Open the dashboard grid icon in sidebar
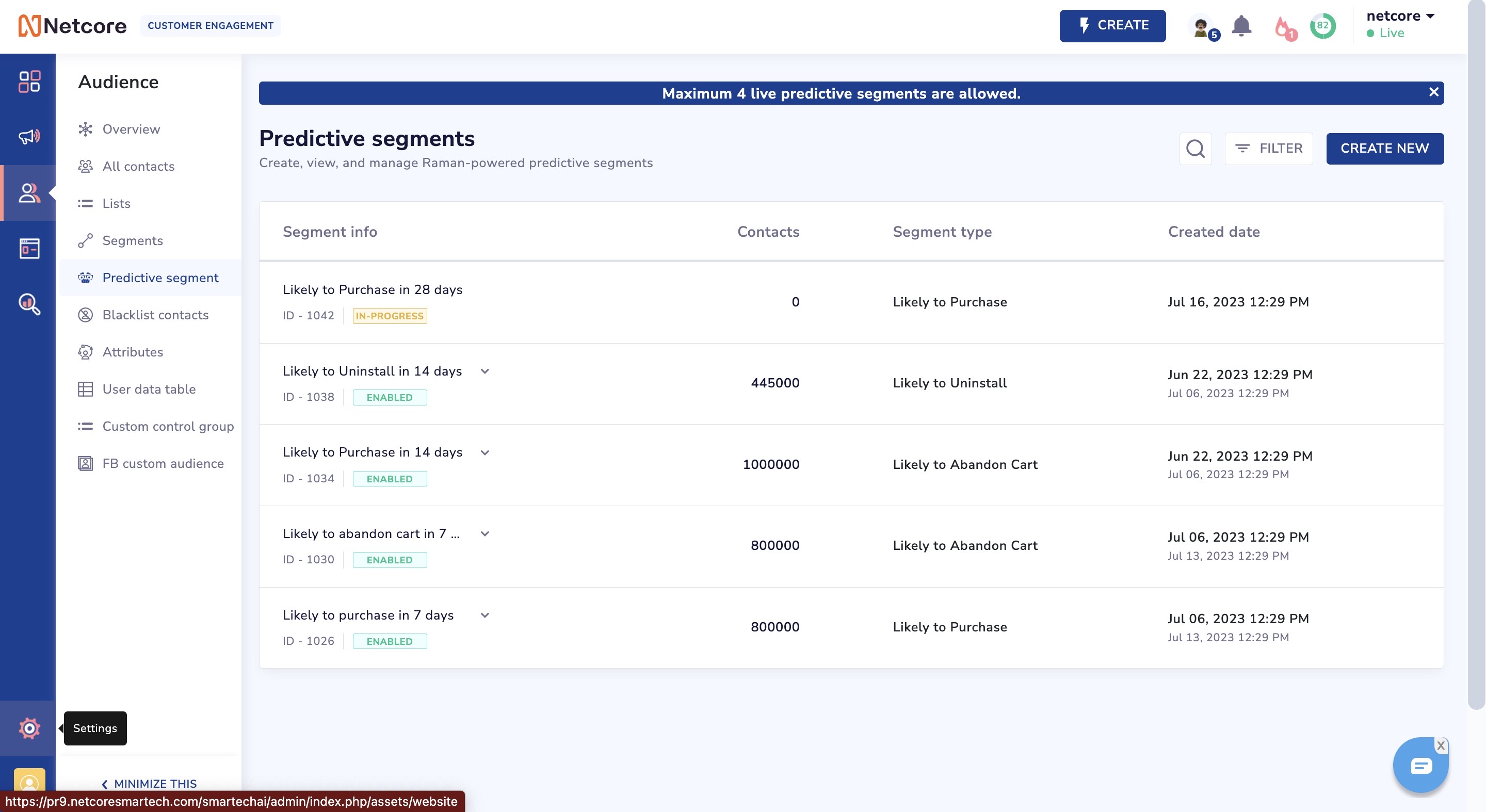 pyautogui.click(x=29, y=82)
